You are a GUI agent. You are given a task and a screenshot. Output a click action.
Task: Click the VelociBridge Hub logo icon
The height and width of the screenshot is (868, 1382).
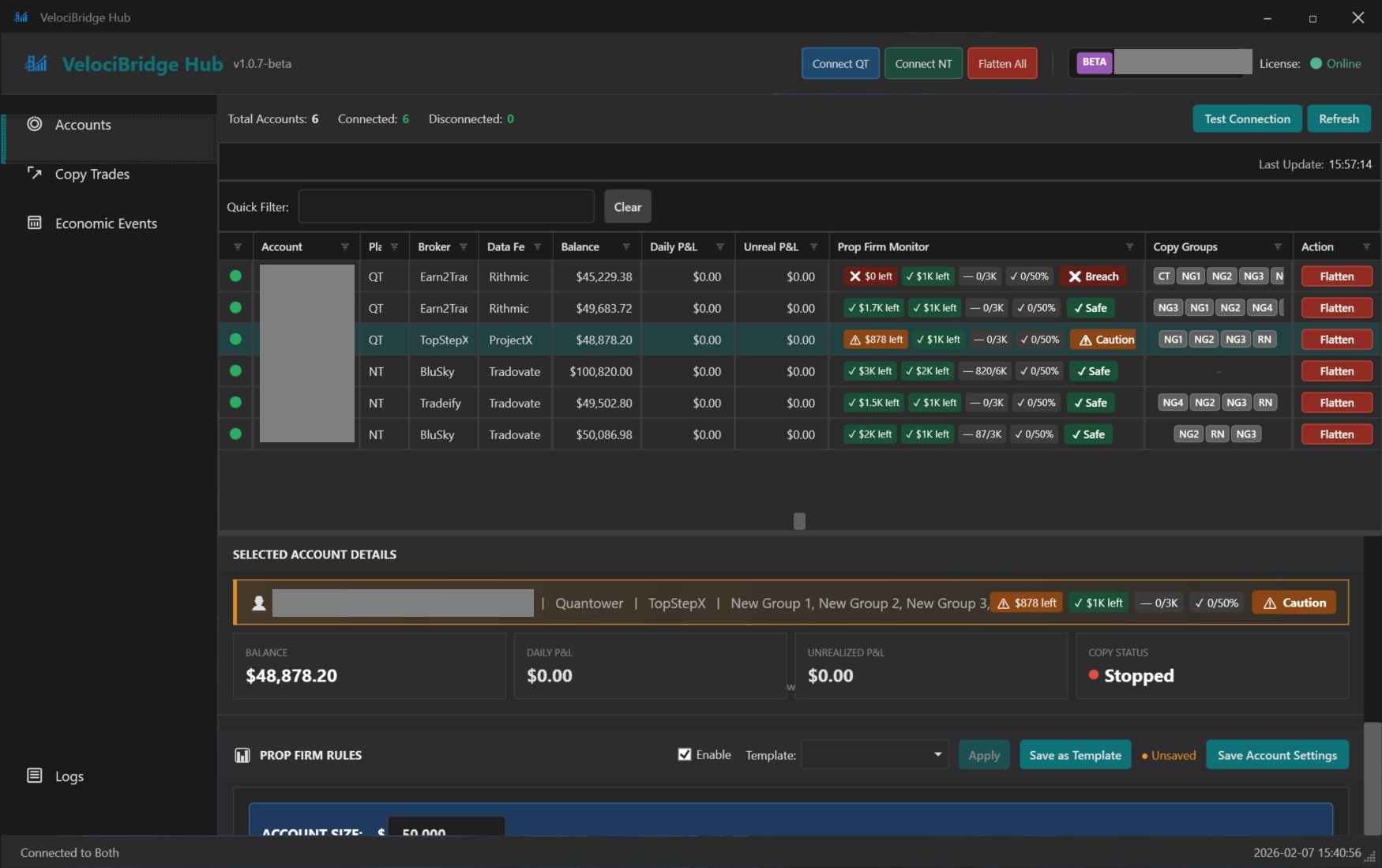pyautogui.click(x=36, y=64)
